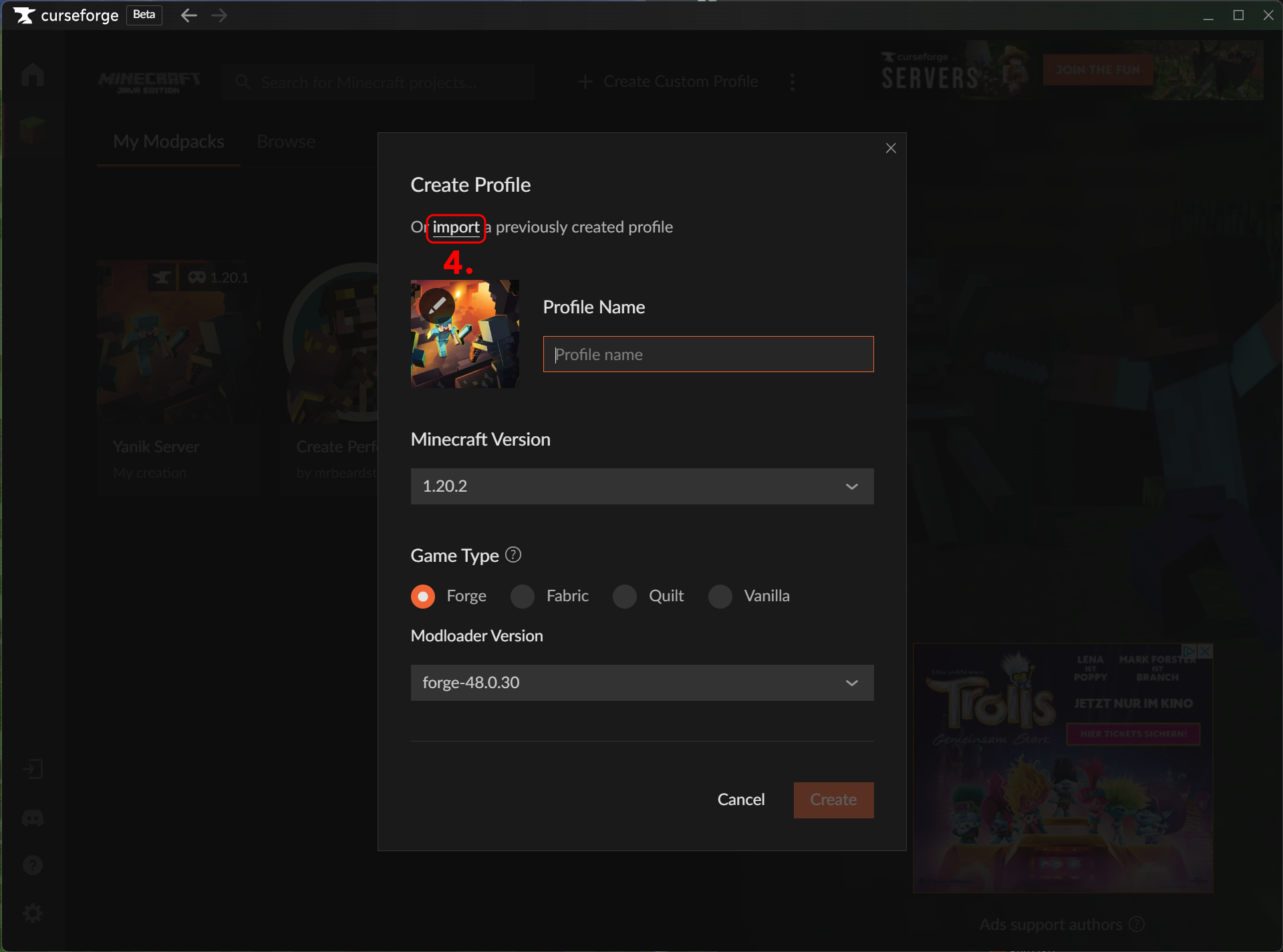Click the help question icon in sidebar
Screen dimensions: 1283x952
click(32, 866)
